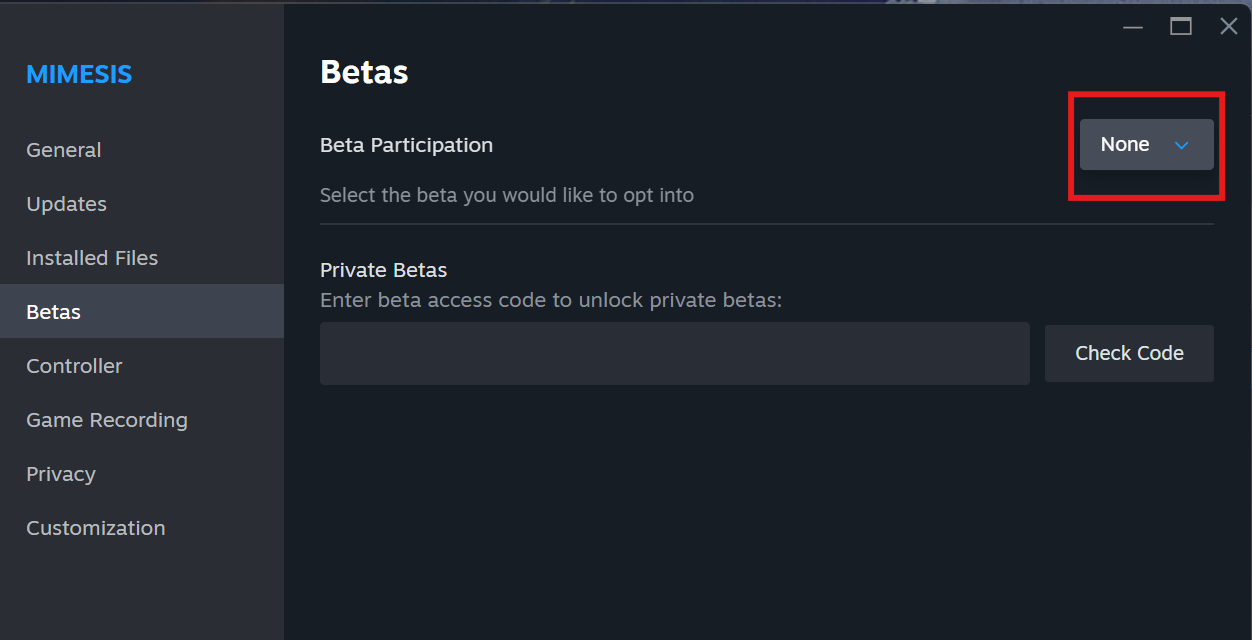The width and height of the screenshot is (1252, 640).
Task: Click the Private Betas label
Action: (383, 270)
